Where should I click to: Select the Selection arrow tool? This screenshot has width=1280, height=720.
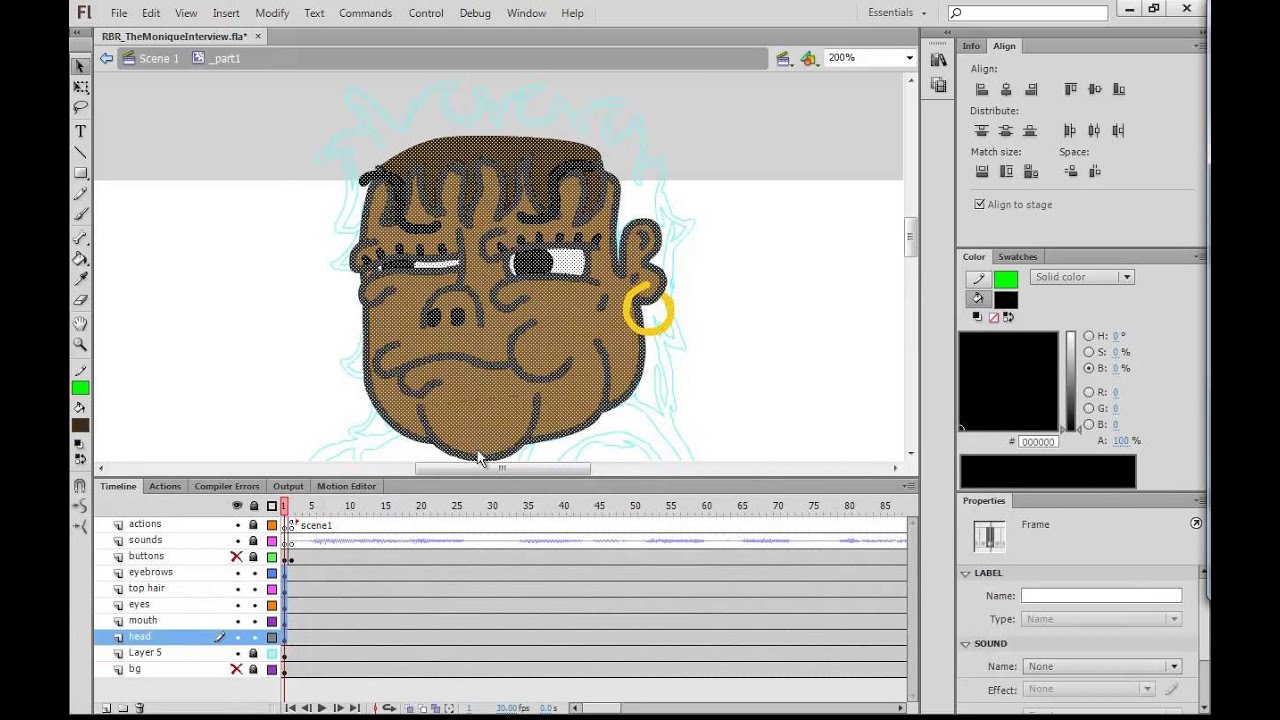[80, 67]
